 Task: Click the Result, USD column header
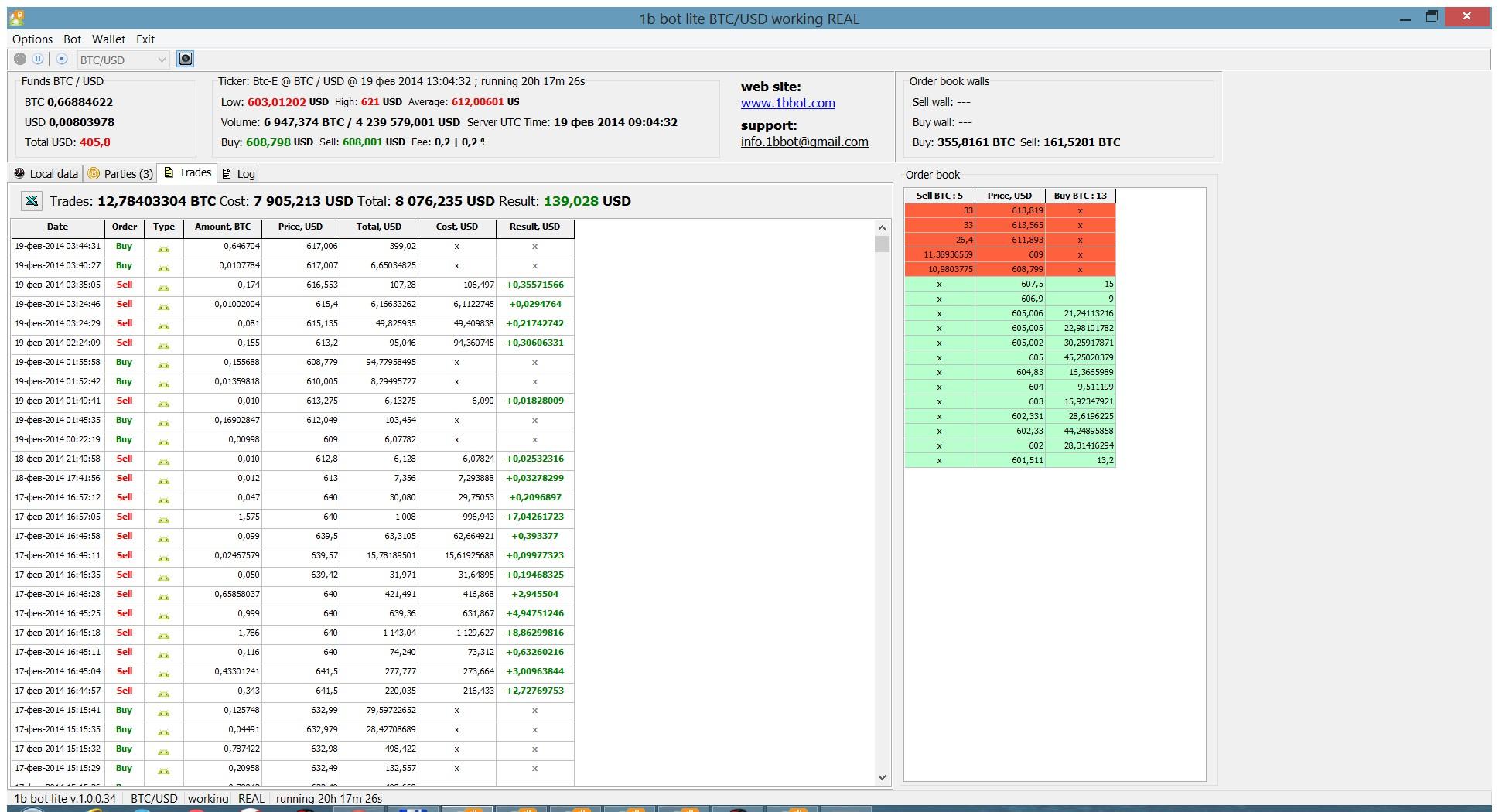click(x=534, y=227)
